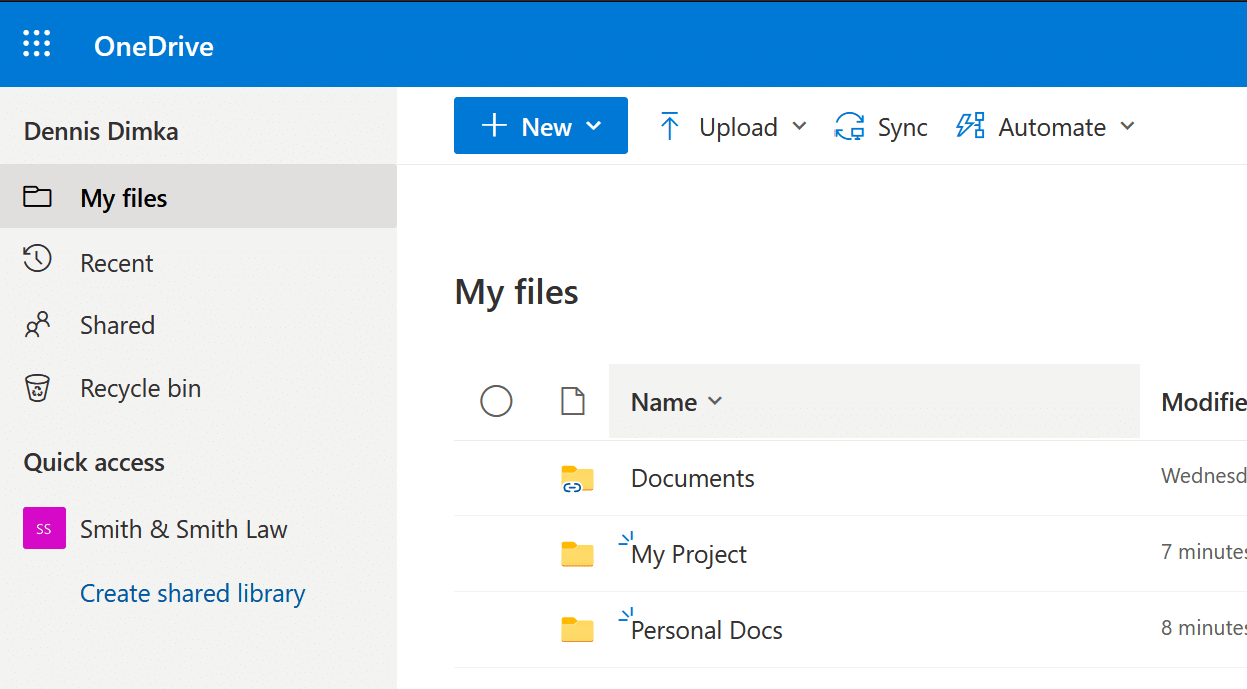Open the Documents folder
Screen dimensions: 1247x689
692,478
